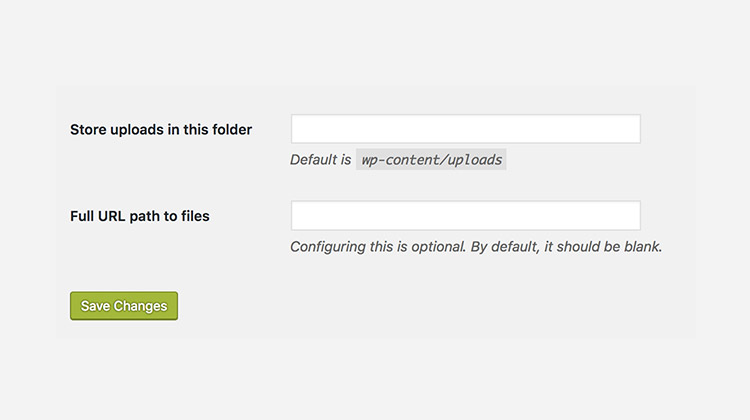The image size is (750, 420).
Task: Select the input above 'Default is' hint
Action: point(465,129)
